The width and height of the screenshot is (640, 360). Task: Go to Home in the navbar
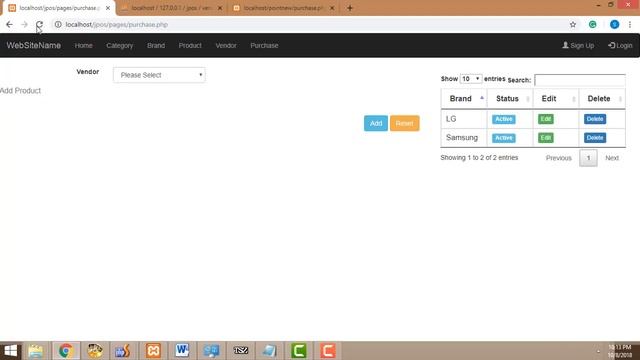(84, 45)
